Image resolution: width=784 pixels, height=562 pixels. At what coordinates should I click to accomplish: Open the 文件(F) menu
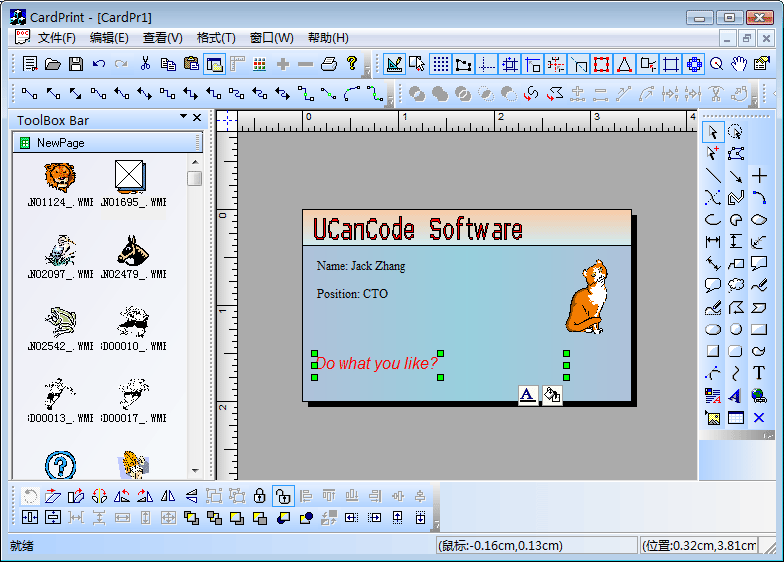(x=56, y=38)
